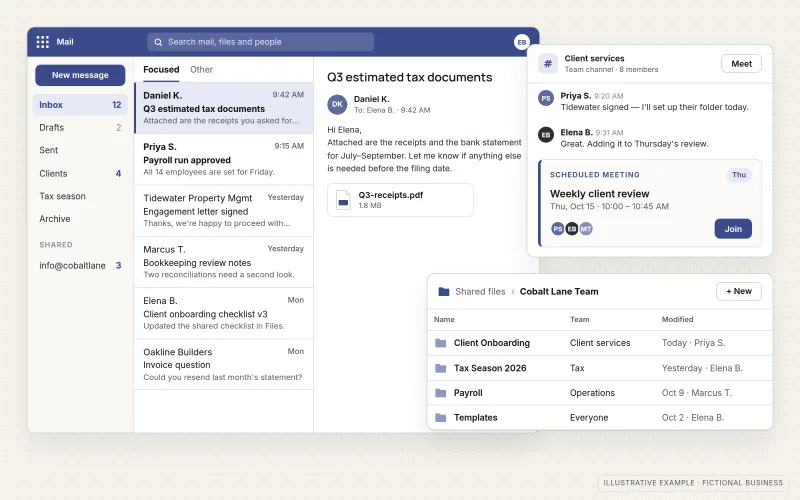Click the Client services channel hash icon
This screenshot has width=800, height=500.
click(x=547, y=64)
